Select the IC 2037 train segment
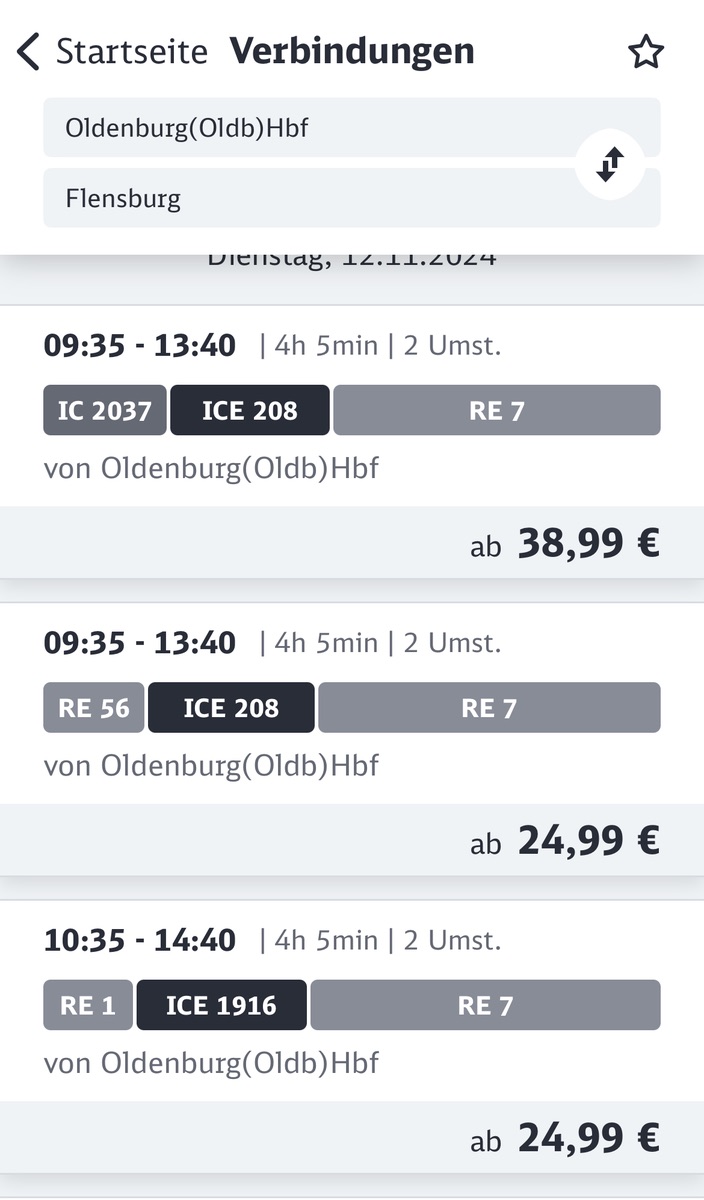This screenshot has width=704, height=1200. (105, 410)
